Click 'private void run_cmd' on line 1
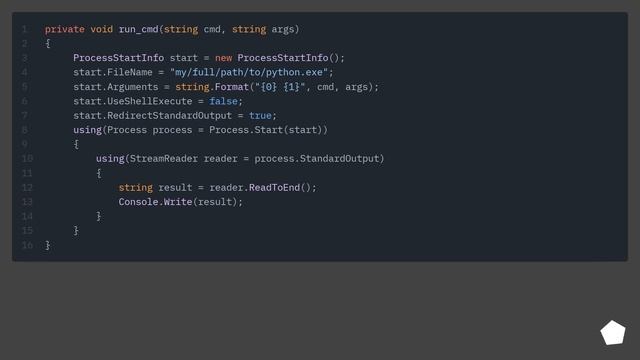Screen dimensions: 640x360 point(102,29)
